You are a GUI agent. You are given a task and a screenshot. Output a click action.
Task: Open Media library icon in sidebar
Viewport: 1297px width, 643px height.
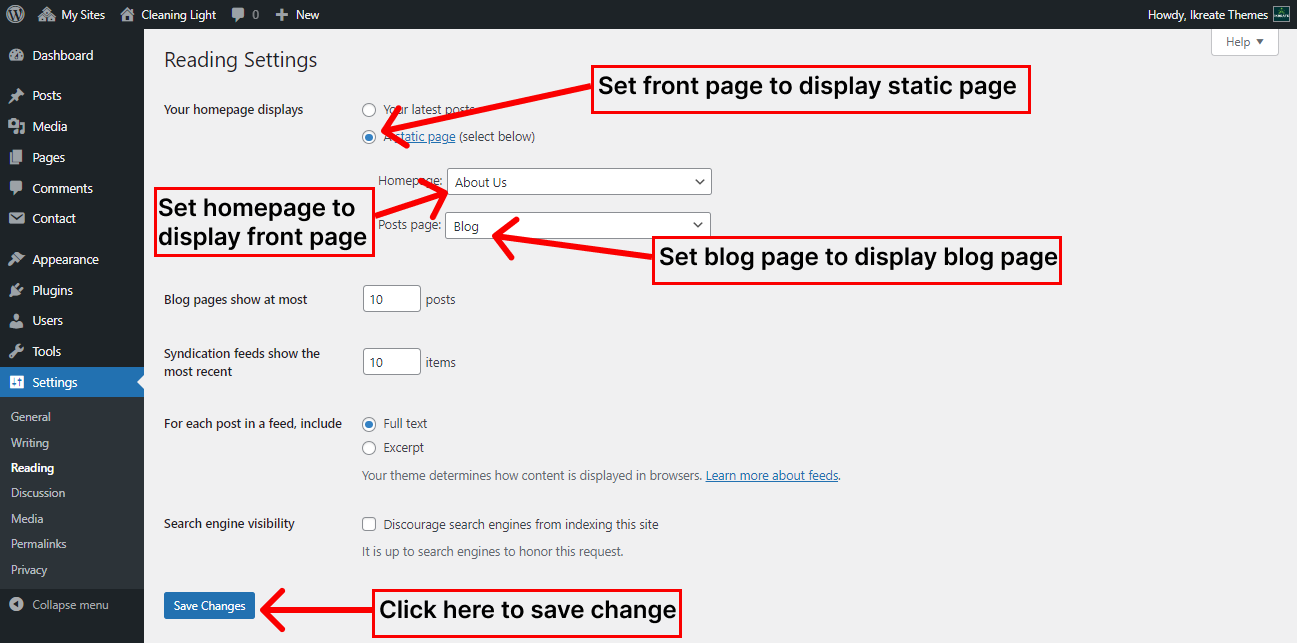16,127
